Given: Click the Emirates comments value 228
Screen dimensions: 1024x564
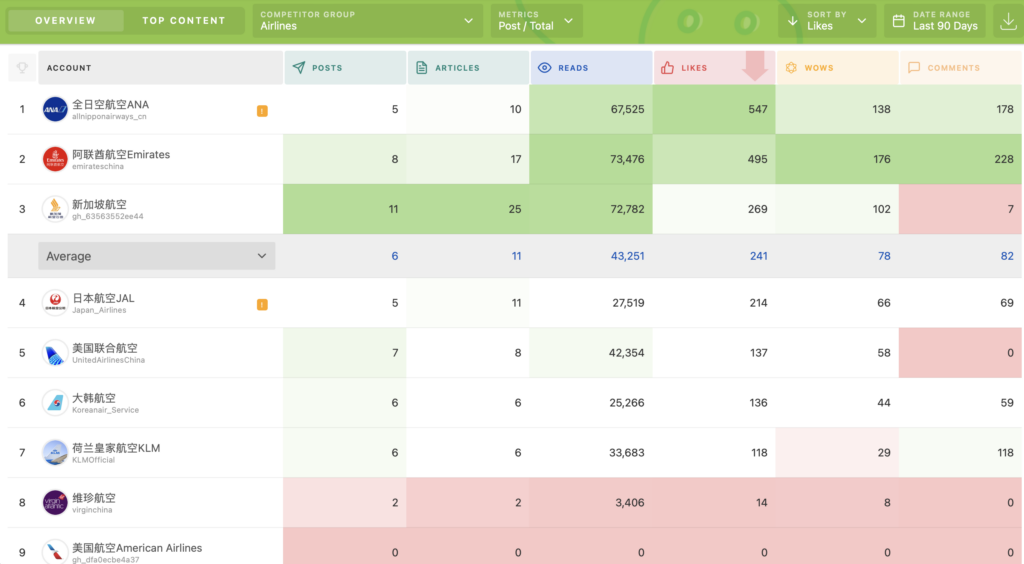Looking at the screenshot, I should [x=1004, y=159].
